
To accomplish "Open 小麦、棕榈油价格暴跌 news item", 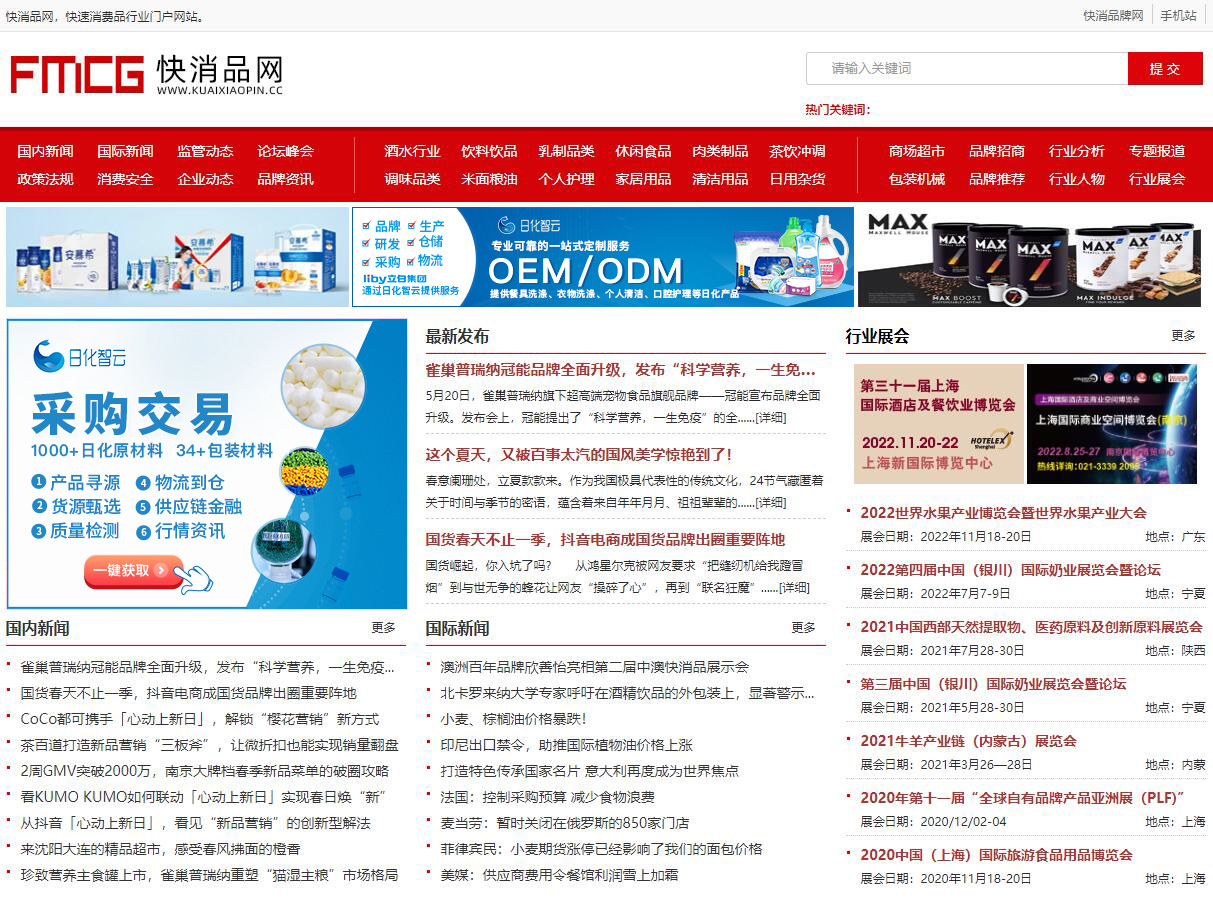I will click(x=513, y=719).
